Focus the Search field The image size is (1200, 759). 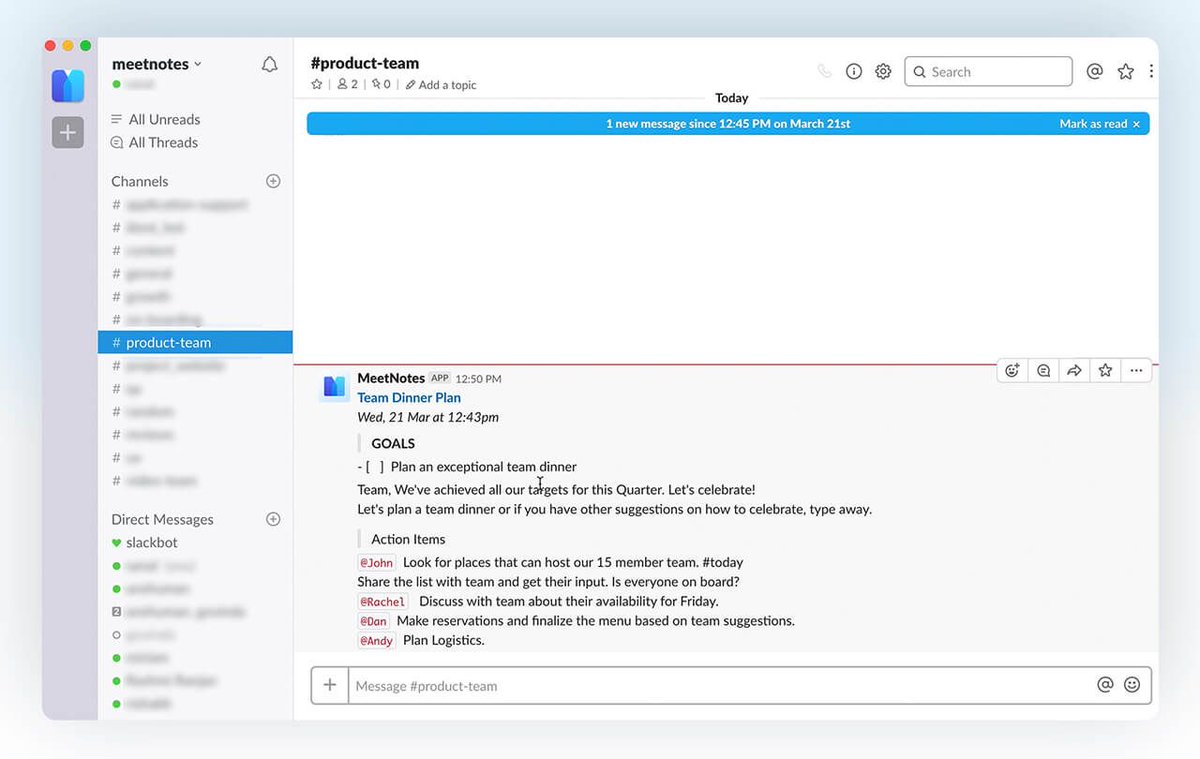988,72
